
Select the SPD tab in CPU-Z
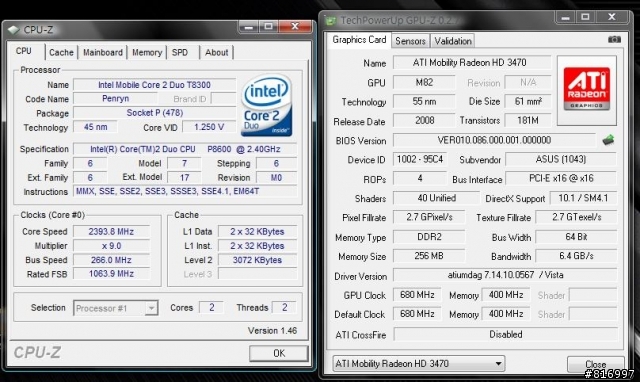(180, 52)
